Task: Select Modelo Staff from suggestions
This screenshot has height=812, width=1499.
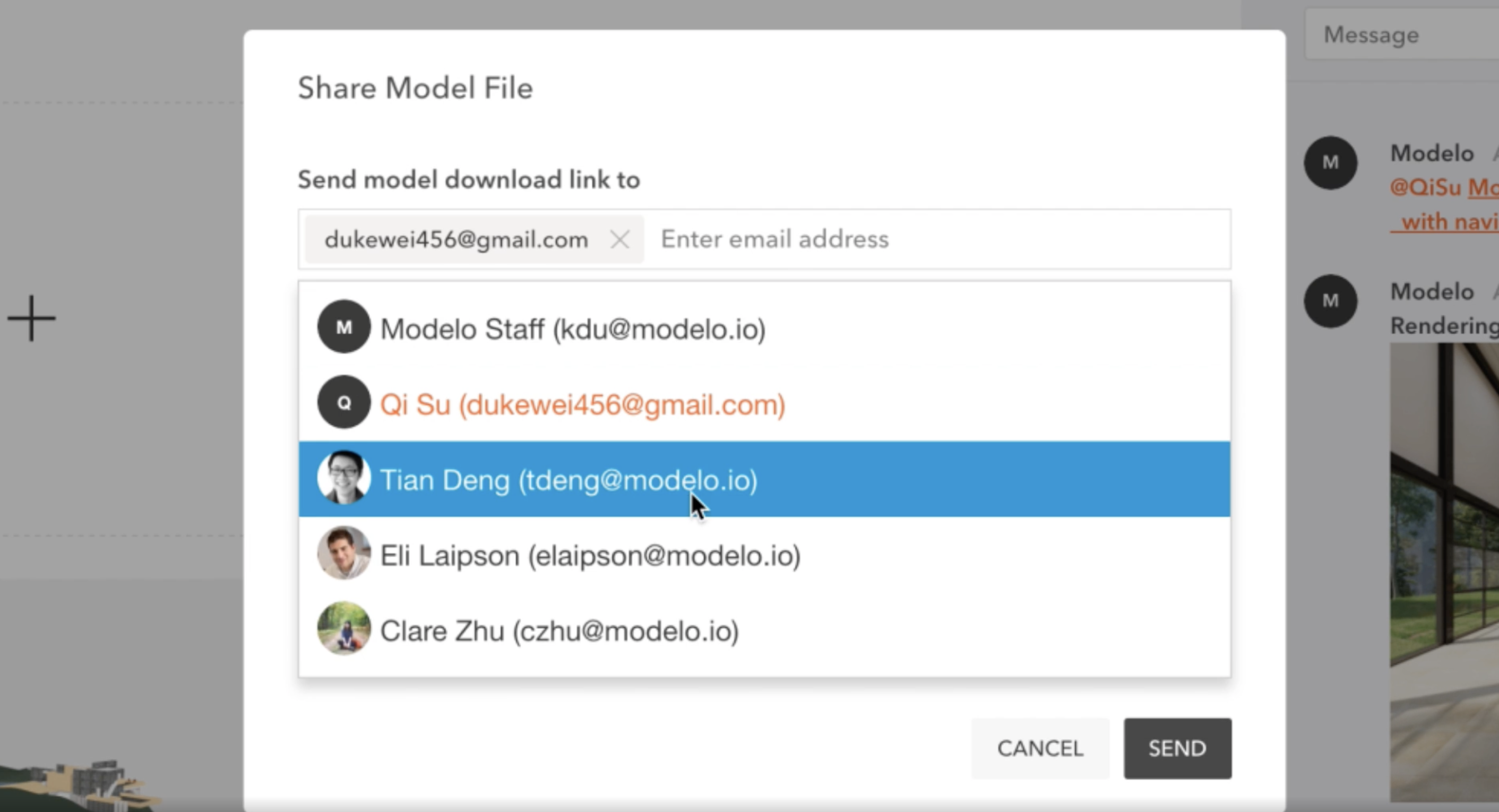Action: 573,329
